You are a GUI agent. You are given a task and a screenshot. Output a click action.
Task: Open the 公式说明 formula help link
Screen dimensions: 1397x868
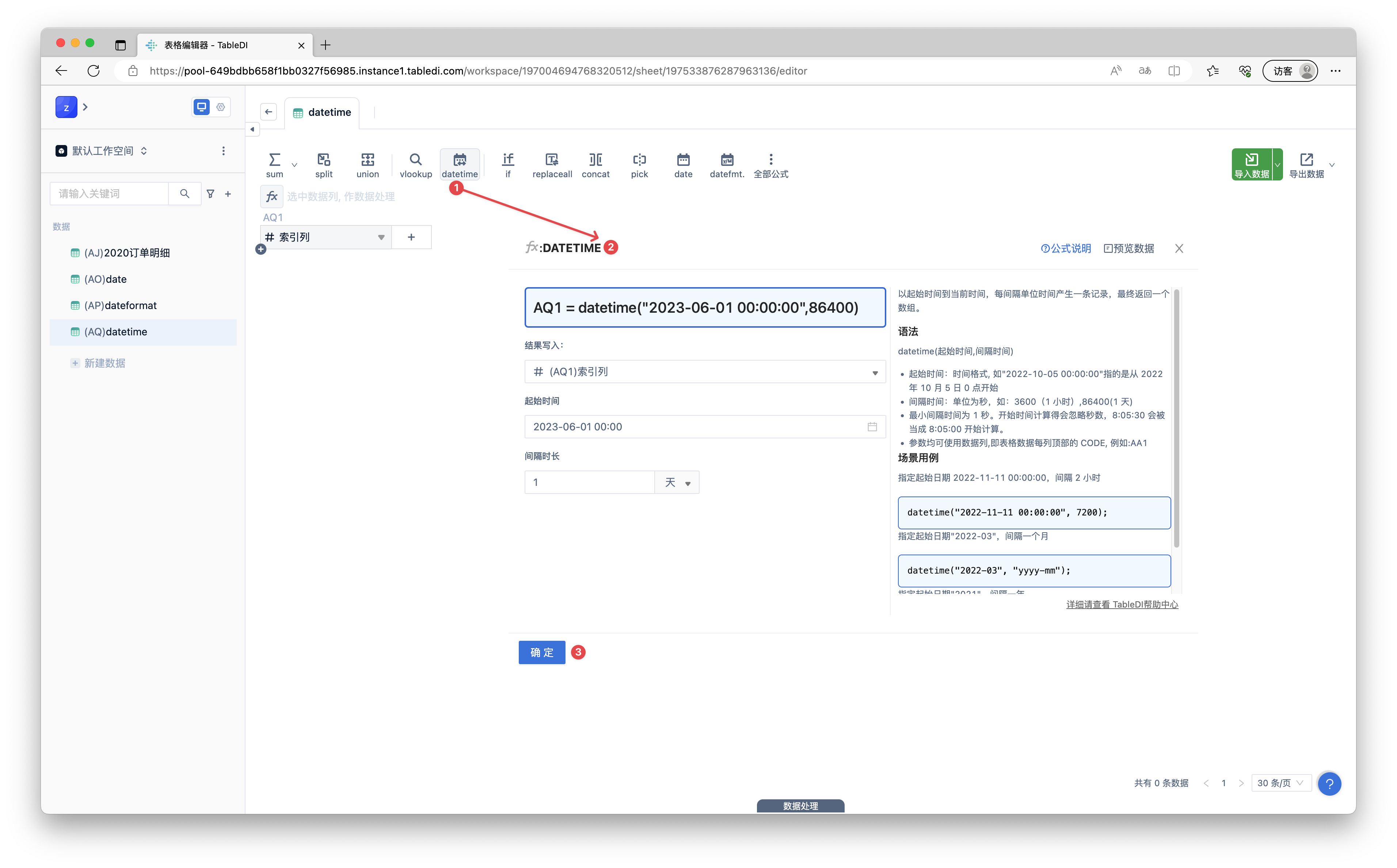[1065, 248]
